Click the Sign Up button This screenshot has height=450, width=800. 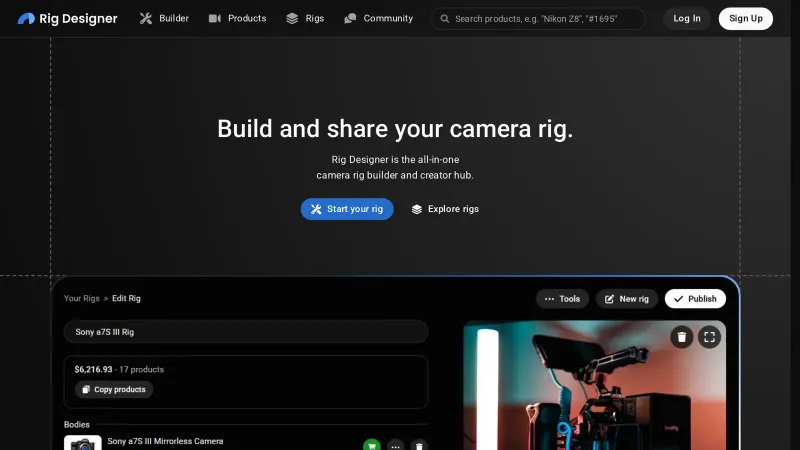pos(745,19)
